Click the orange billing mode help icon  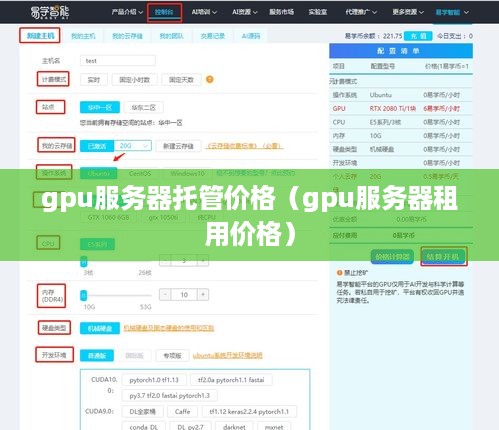(x=210, y=79)
